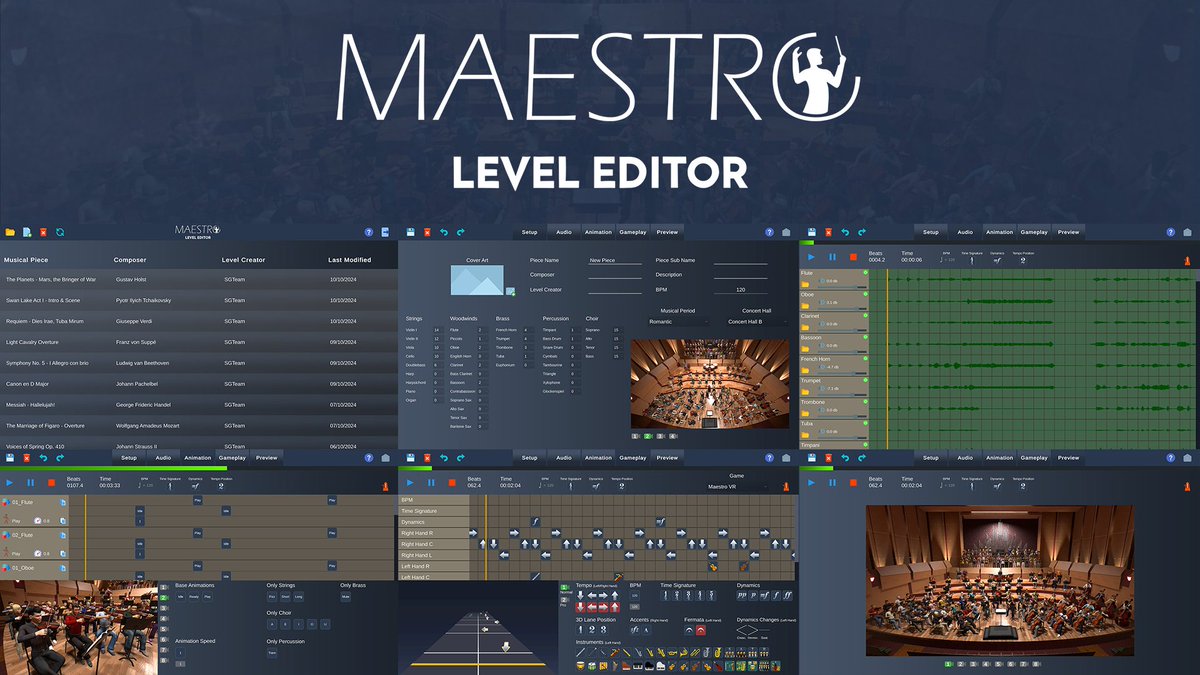Click the f dynamics marker on the Dynamics lane

click(x=536, y=521)
